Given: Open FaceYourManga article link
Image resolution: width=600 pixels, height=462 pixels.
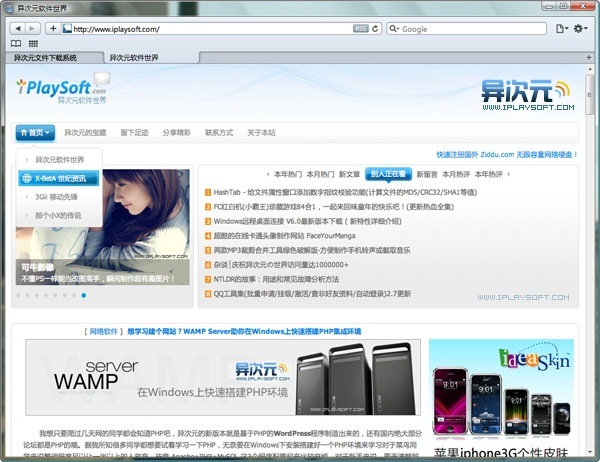Looking at the screenshot, I should tap(284, 236).
